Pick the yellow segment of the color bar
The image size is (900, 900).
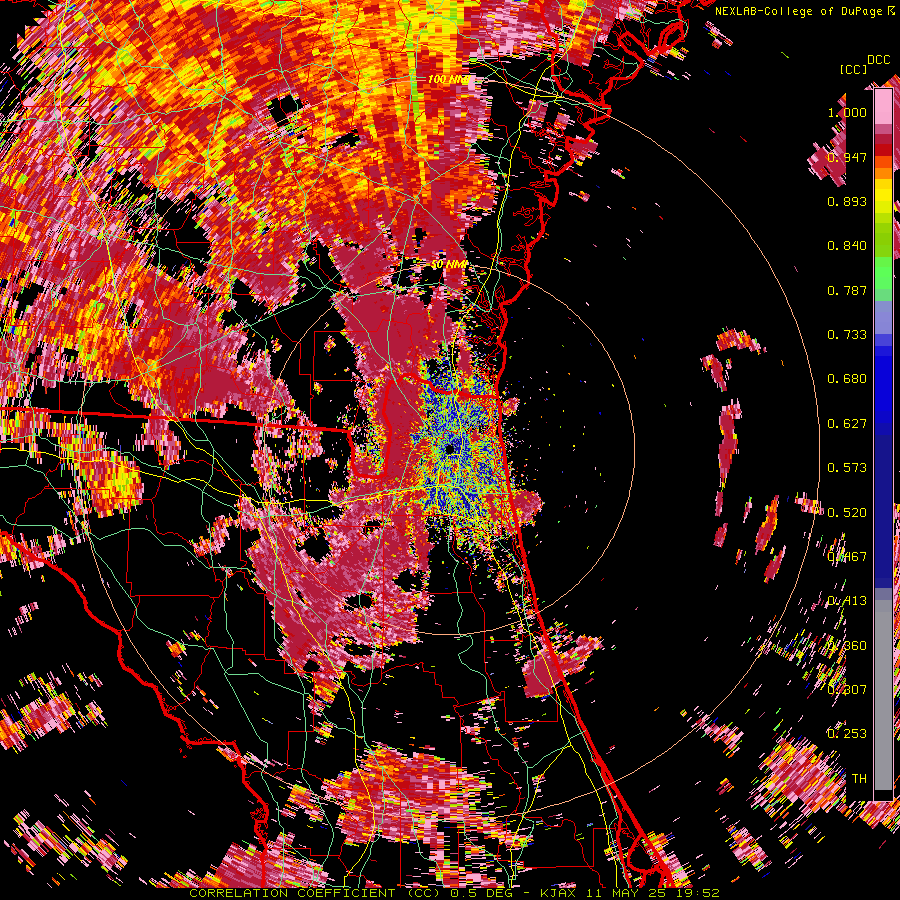[x=883, y=195]
